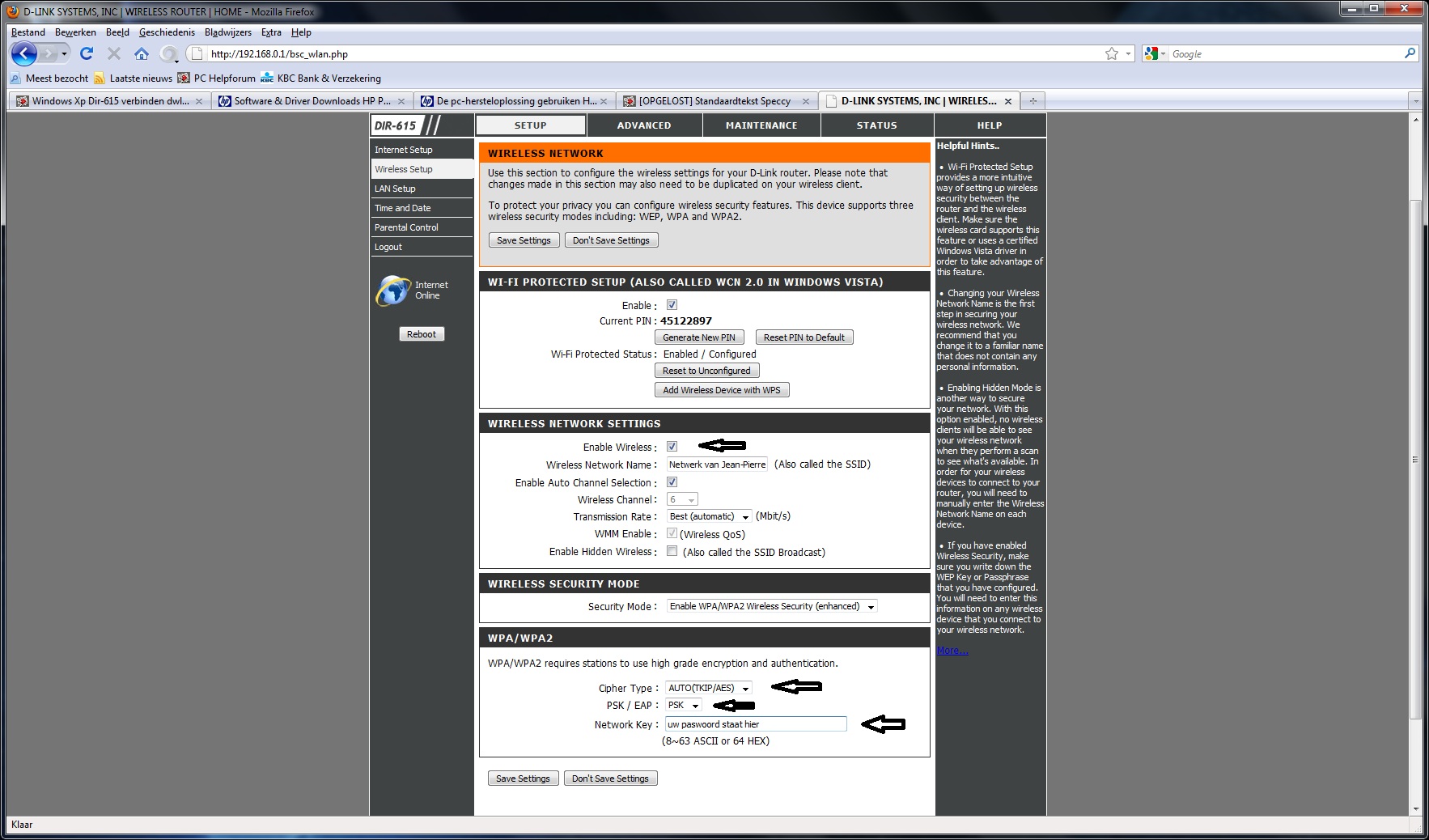The image size is (1429, 840).
Task: Open the recent pages dropdown arrow
Action: [64, 54]
